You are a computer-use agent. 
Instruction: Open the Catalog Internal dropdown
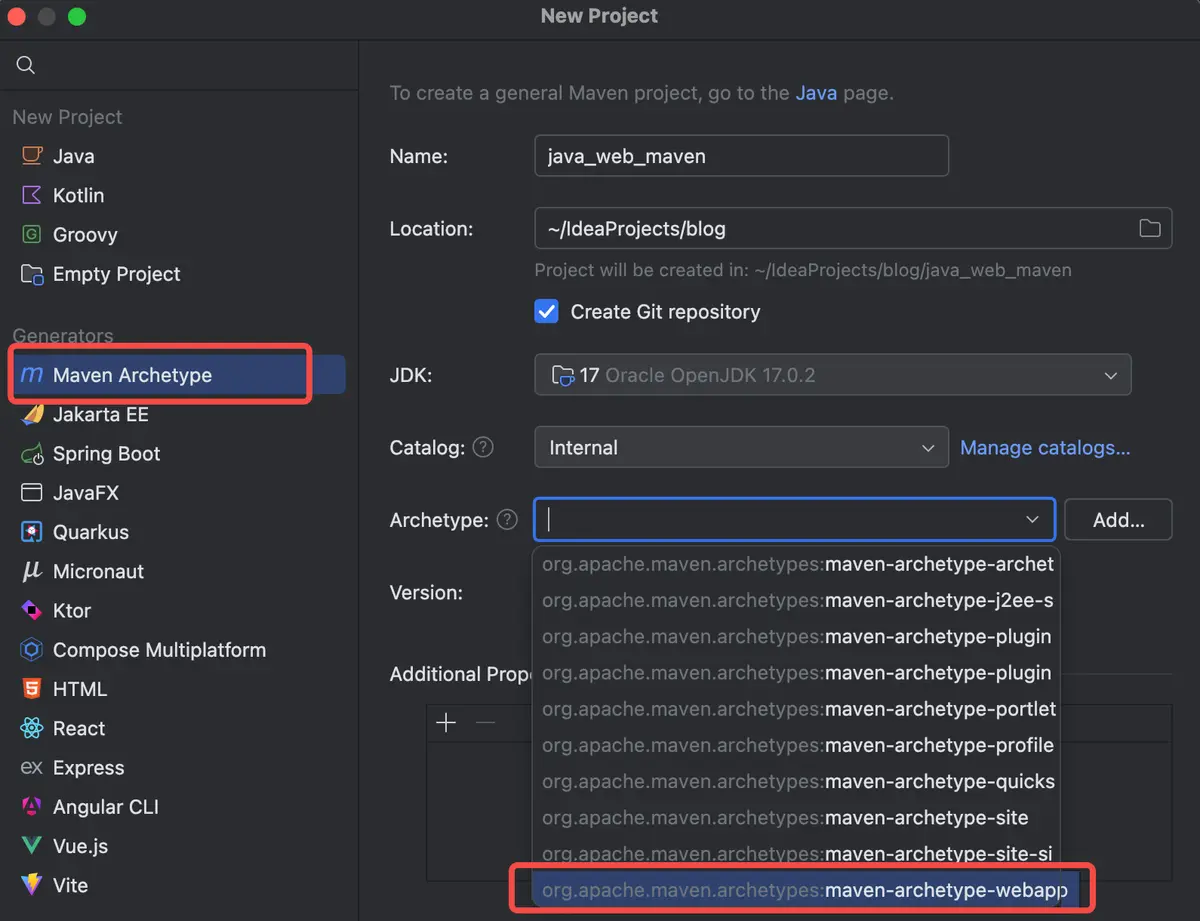tap(742, 447)
